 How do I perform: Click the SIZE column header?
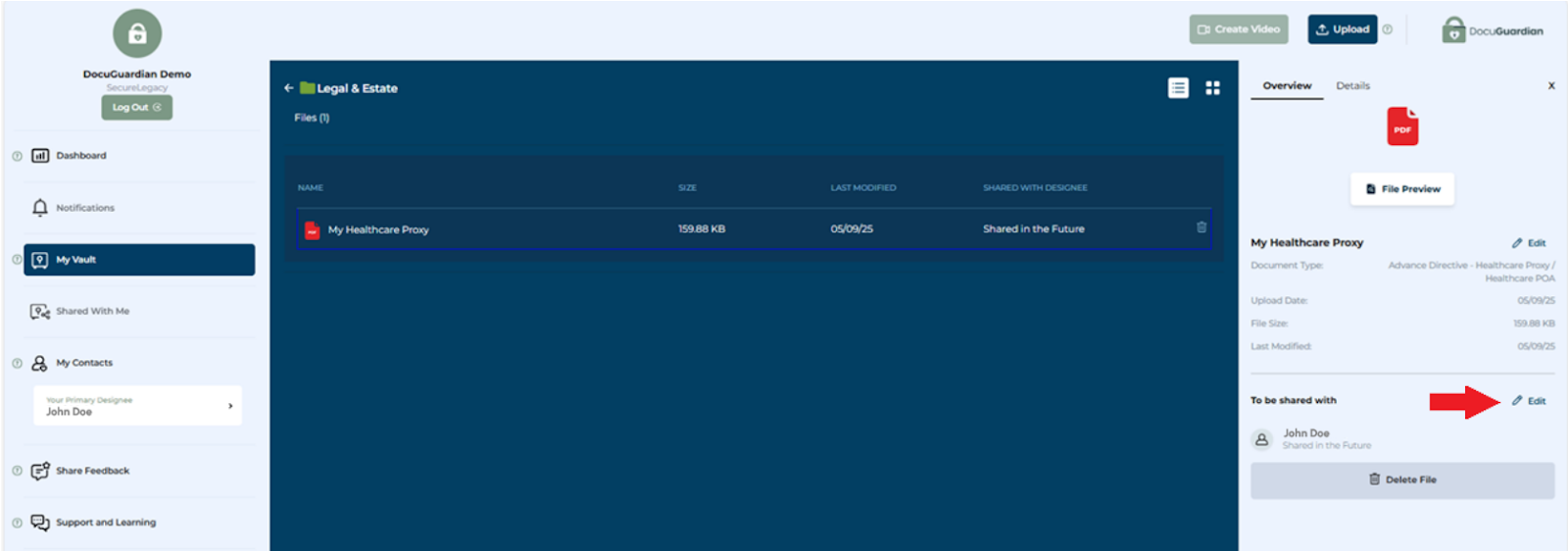[687, 188]
